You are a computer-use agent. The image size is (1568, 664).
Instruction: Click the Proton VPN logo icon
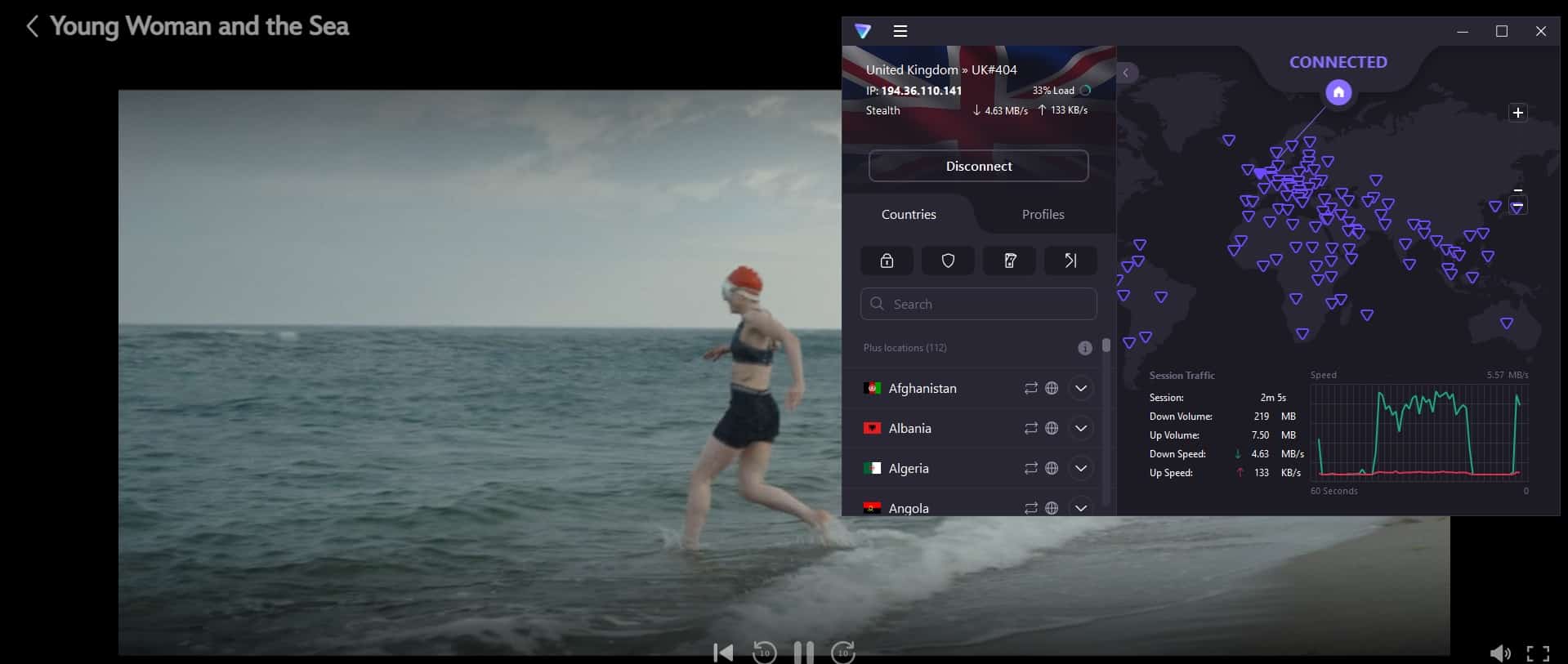pyautogui.click(x=863, y=31)
